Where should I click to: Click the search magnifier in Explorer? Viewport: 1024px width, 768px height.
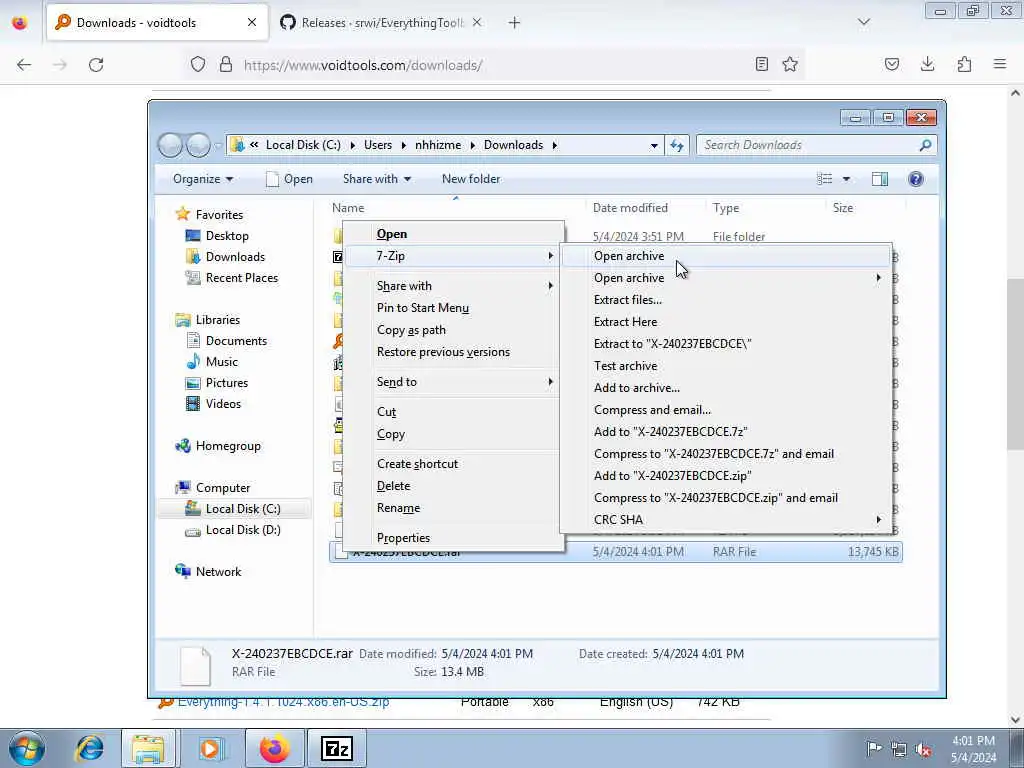(x=925, y=145)
